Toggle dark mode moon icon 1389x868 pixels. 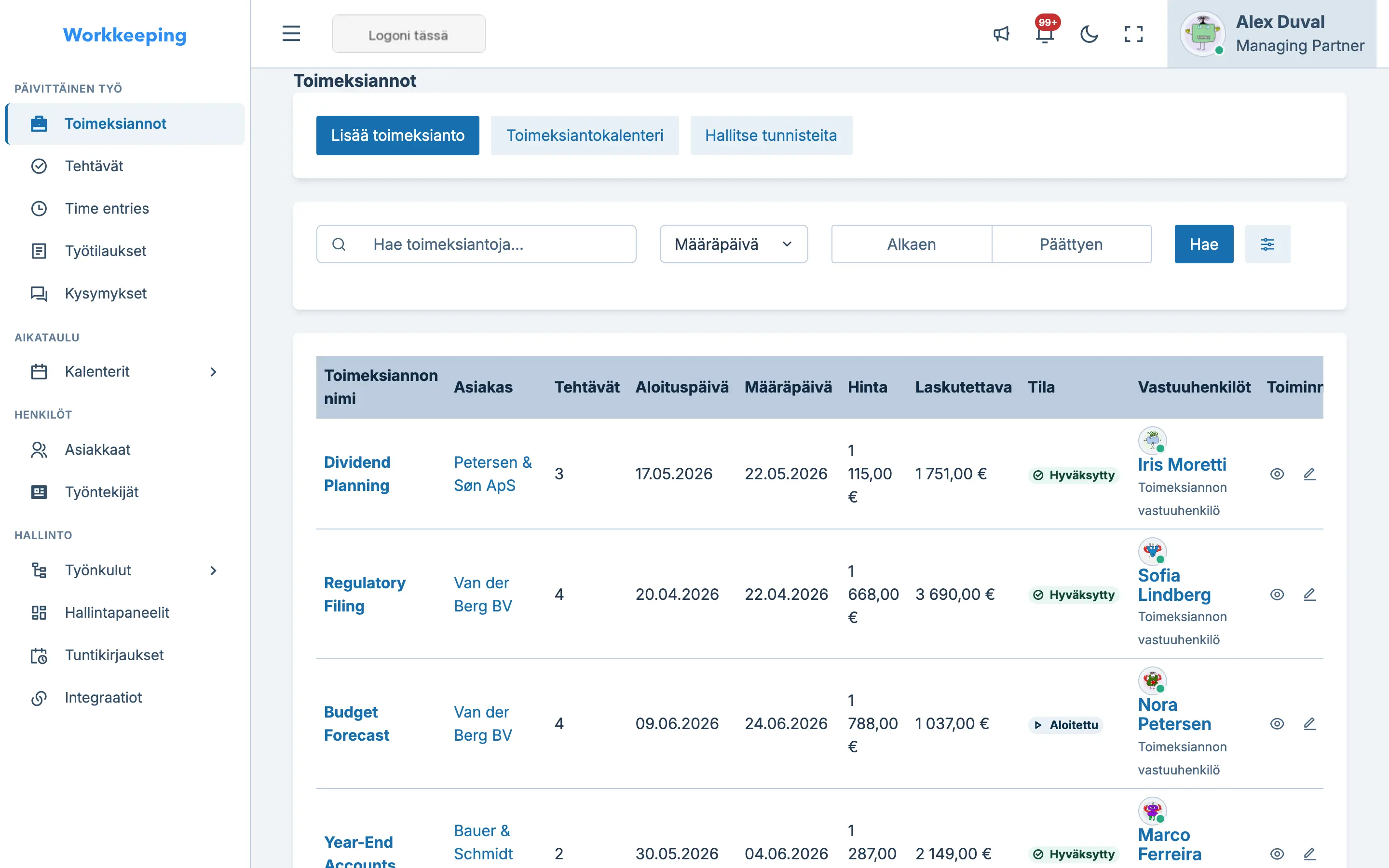pos(1089,34)
